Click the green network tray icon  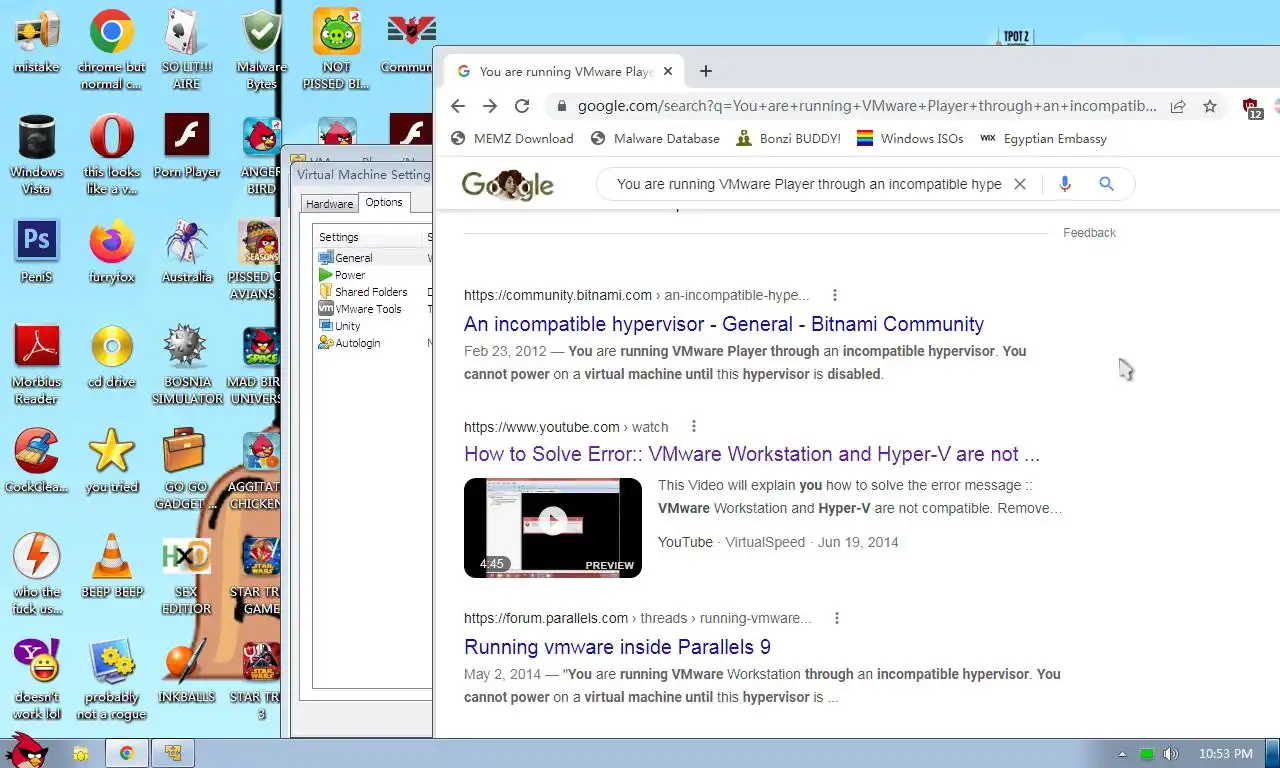(1147, 754)
